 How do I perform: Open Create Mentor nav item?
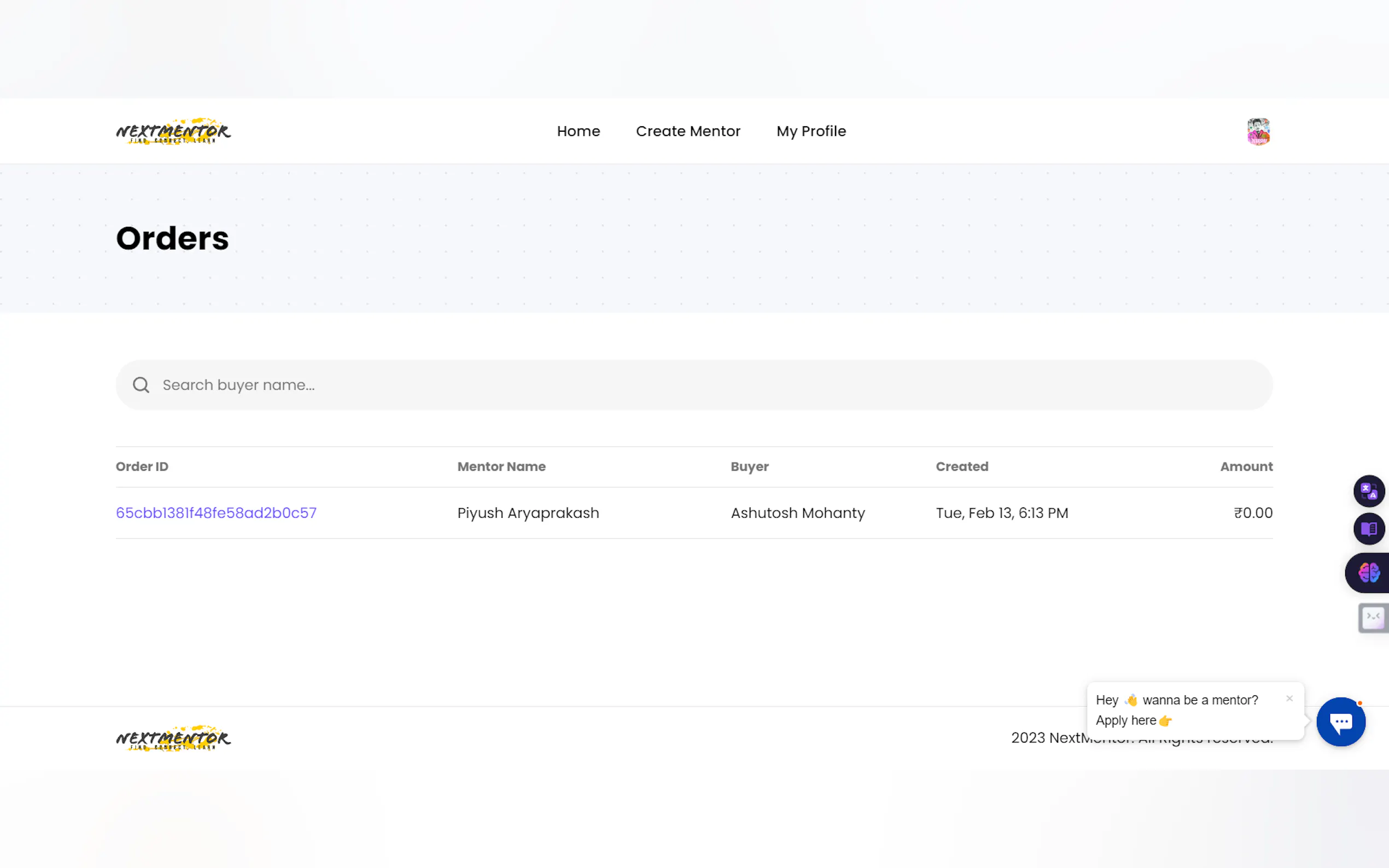[688, 132]
